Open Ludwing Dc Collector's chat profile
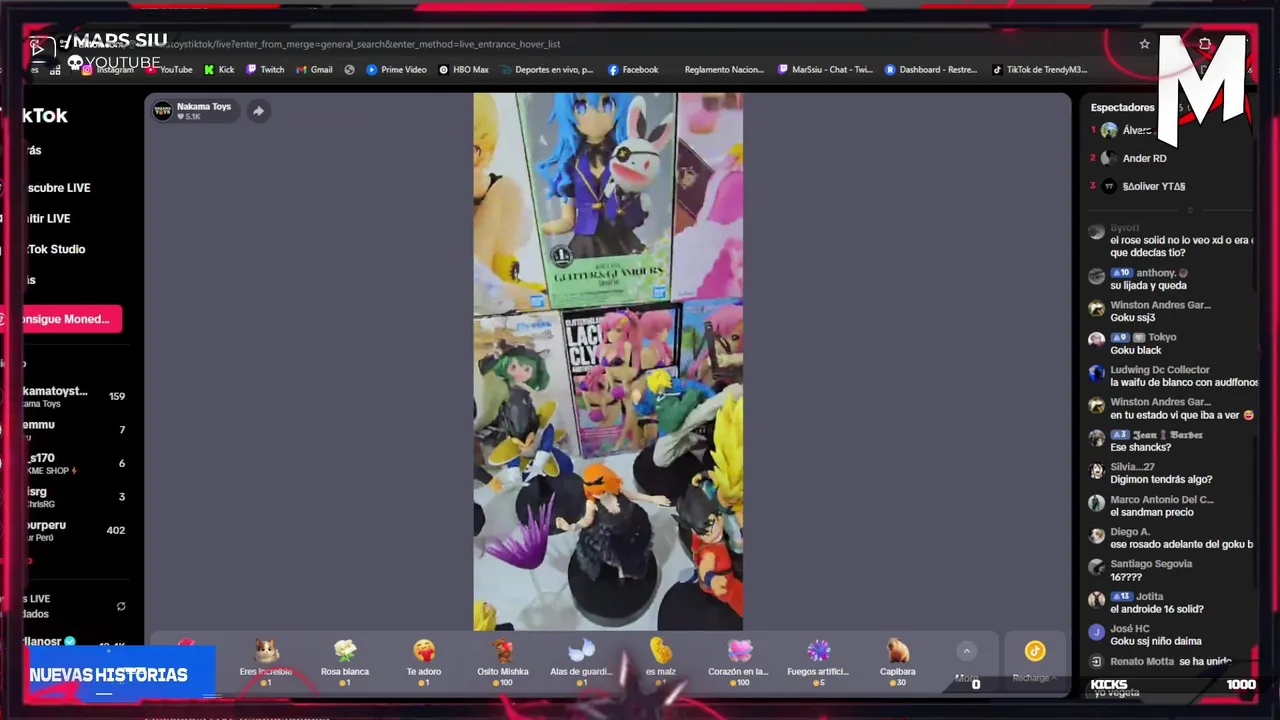The image size is (1280, 720). click(x=1160, y=370)
